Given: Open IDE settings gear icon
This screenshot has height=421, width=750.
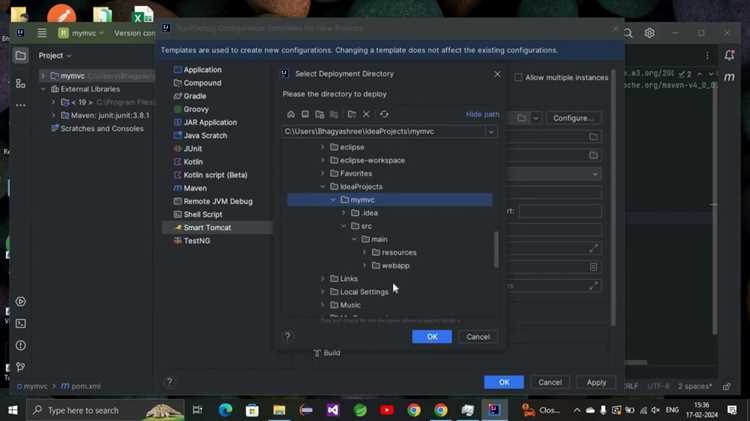Looking at the screenshot, I should click(x=650, y=33).
